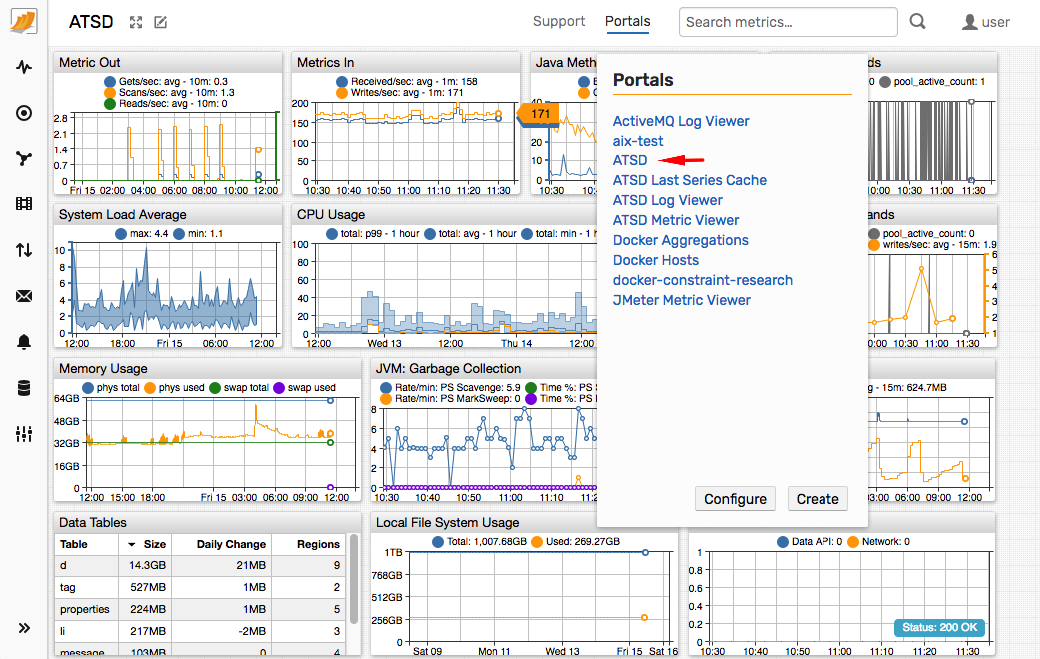Click the Configure button

(735, 499)
